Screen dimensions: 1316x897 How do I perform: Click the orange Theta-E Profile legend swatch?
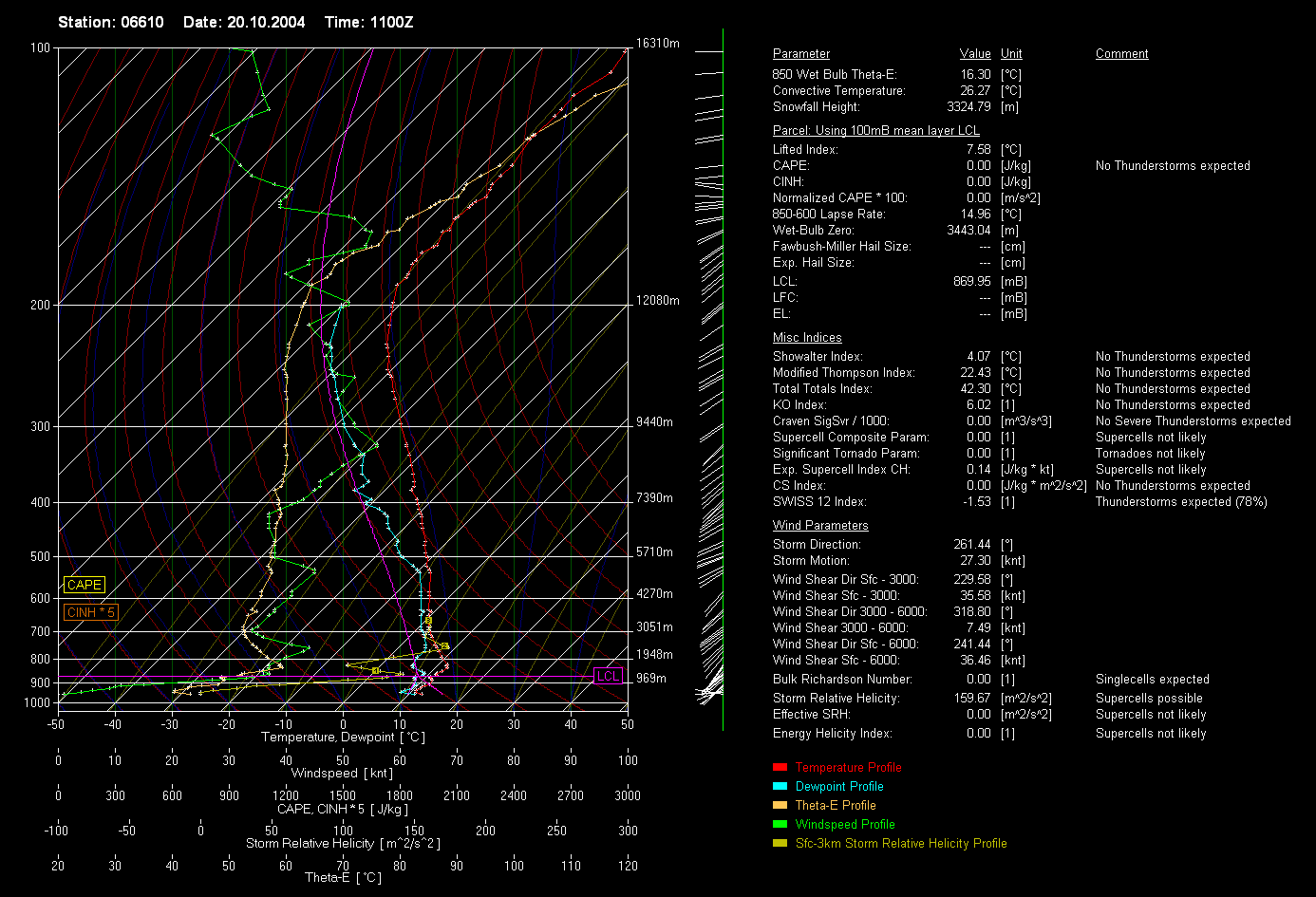click(x=780, y=805)
